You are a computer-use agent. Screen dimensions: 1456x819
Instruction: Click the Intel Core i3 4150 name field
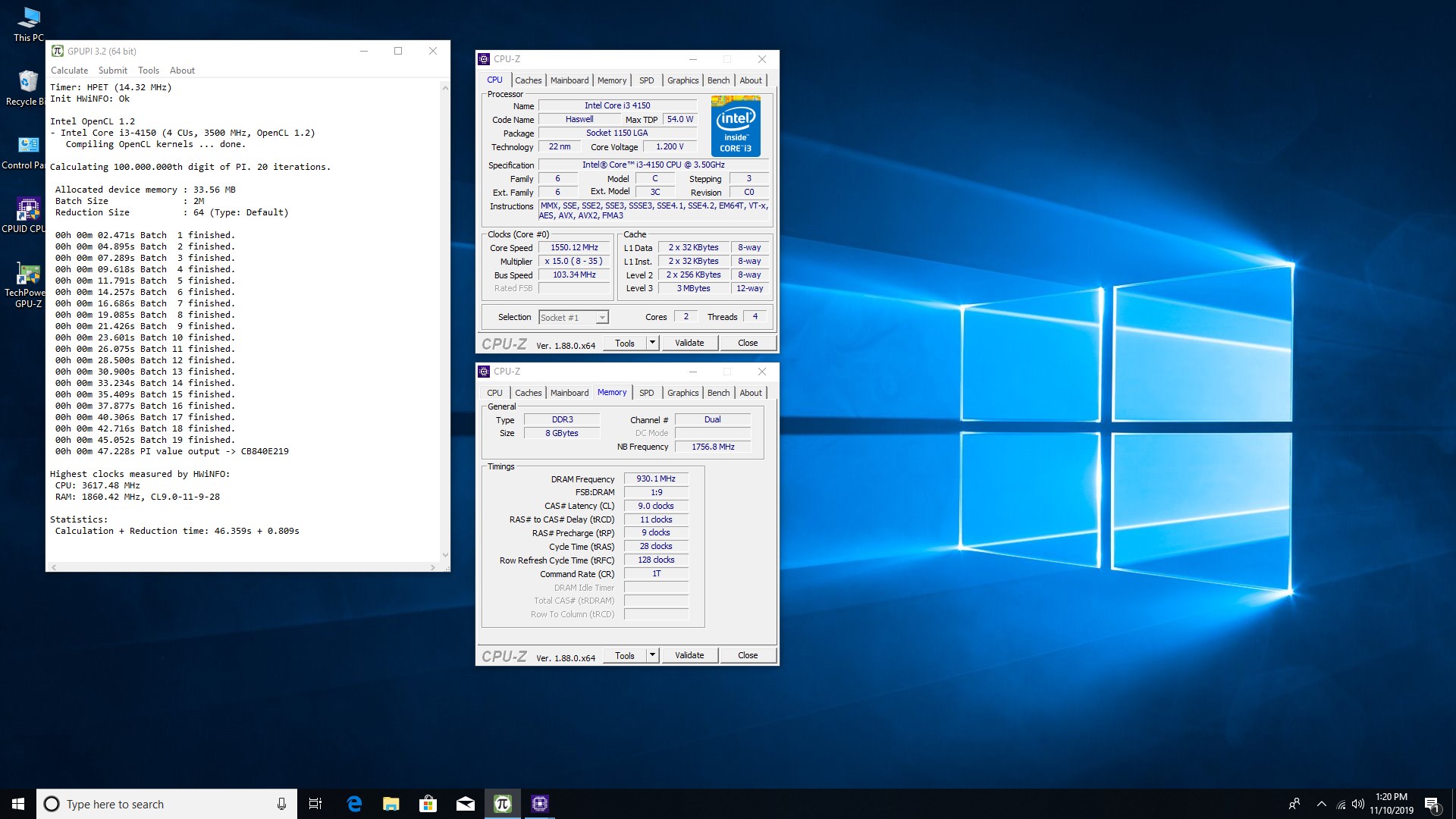(x=617, y=105)
